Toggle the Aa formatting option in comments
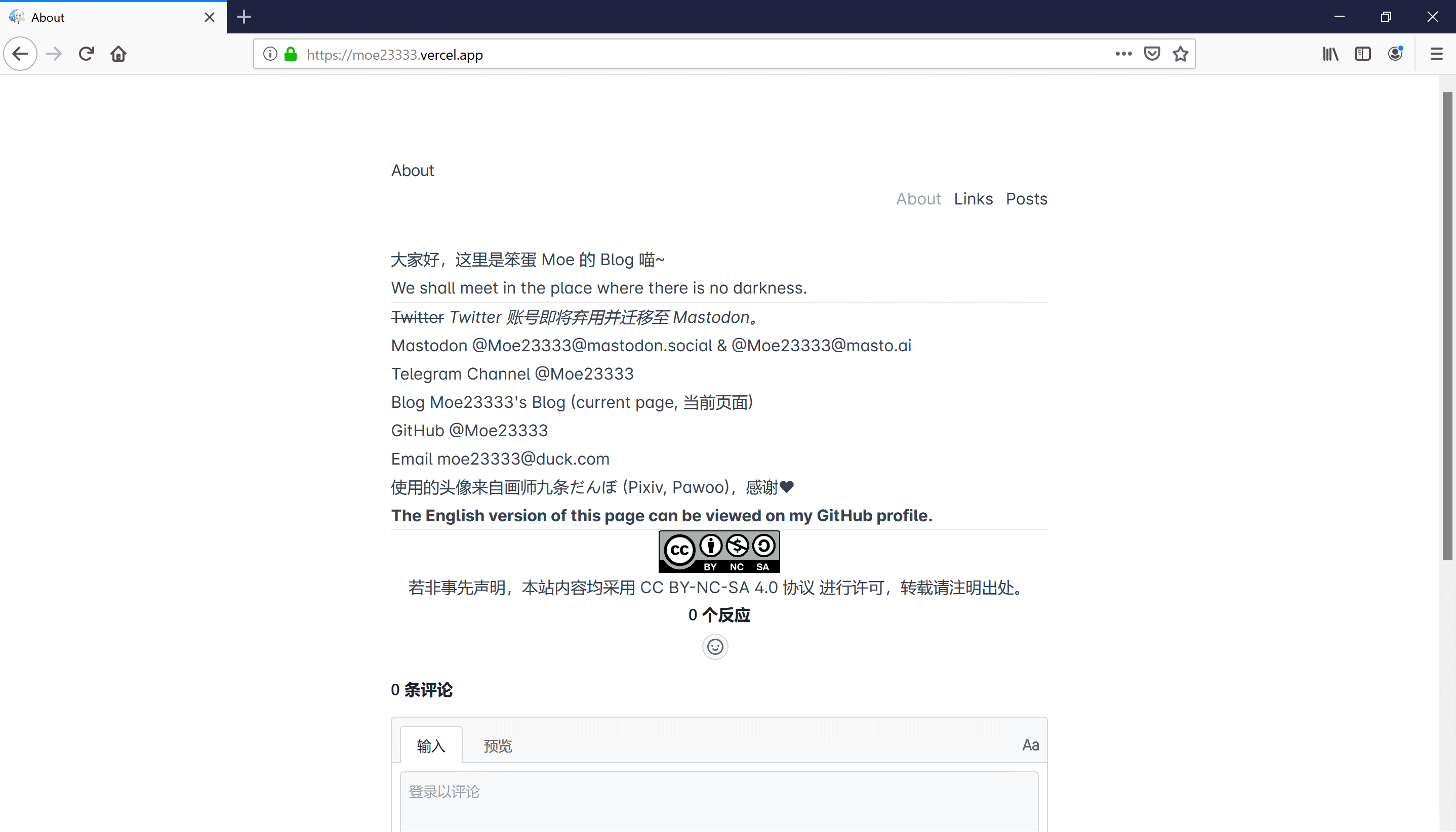The width and height of the screenshot is (1456, 832). pos(1030,744)
